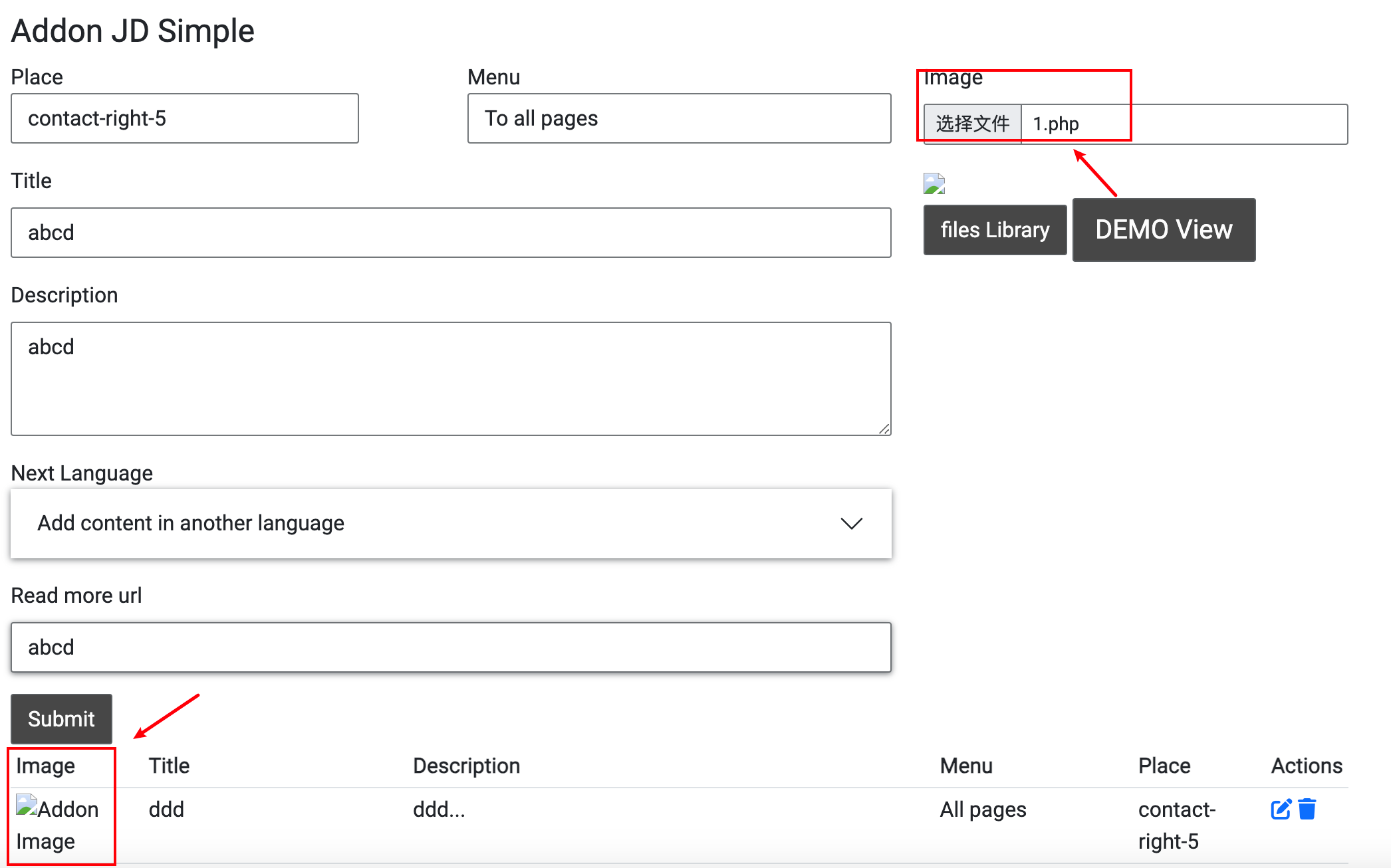1391x868 pixels.
Task: Focus the Place input field
Action: pyautogui.click(x=185, y=118)
